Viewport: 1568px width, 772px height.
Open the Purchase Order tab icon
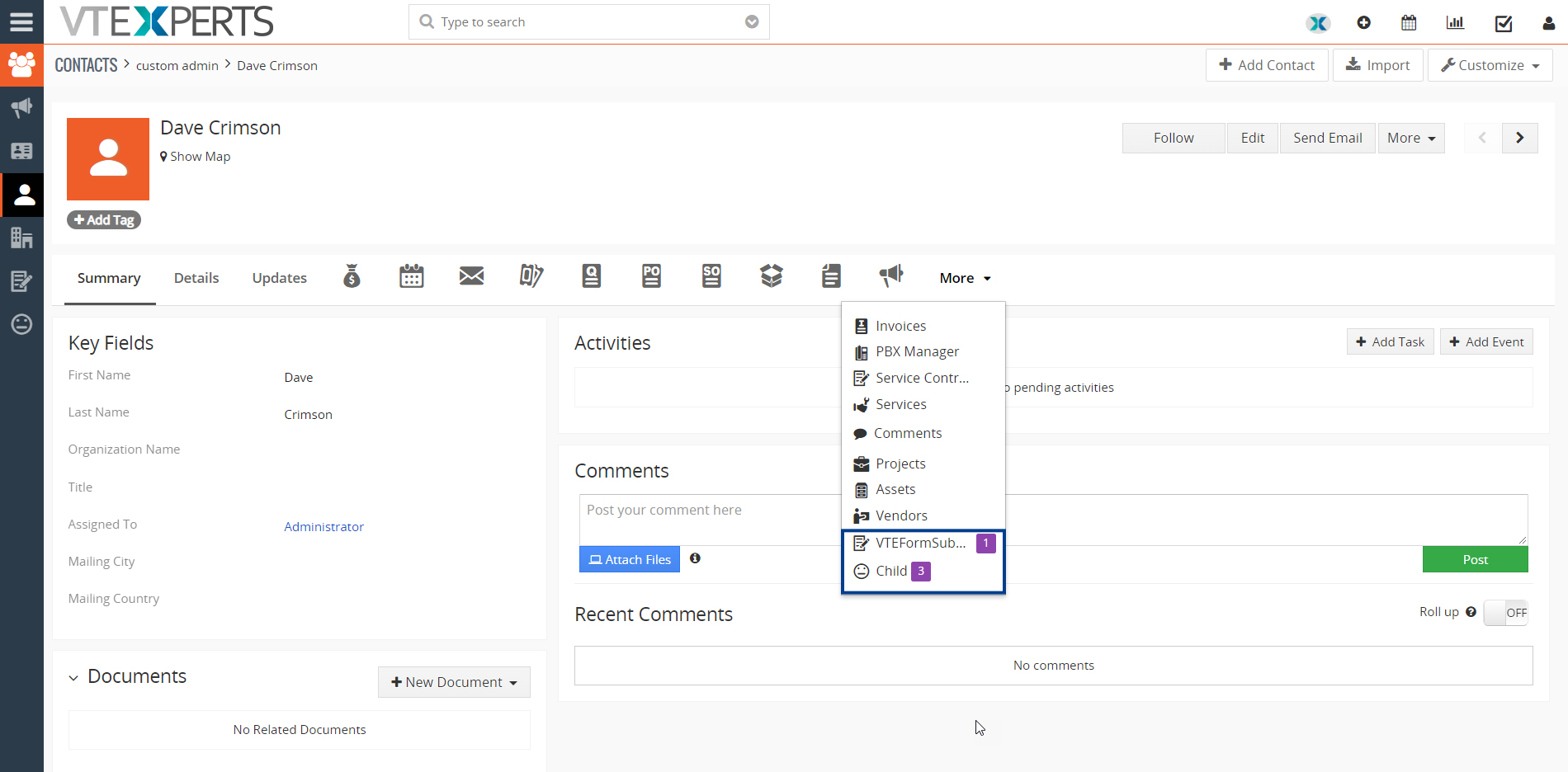coord(651,276)
